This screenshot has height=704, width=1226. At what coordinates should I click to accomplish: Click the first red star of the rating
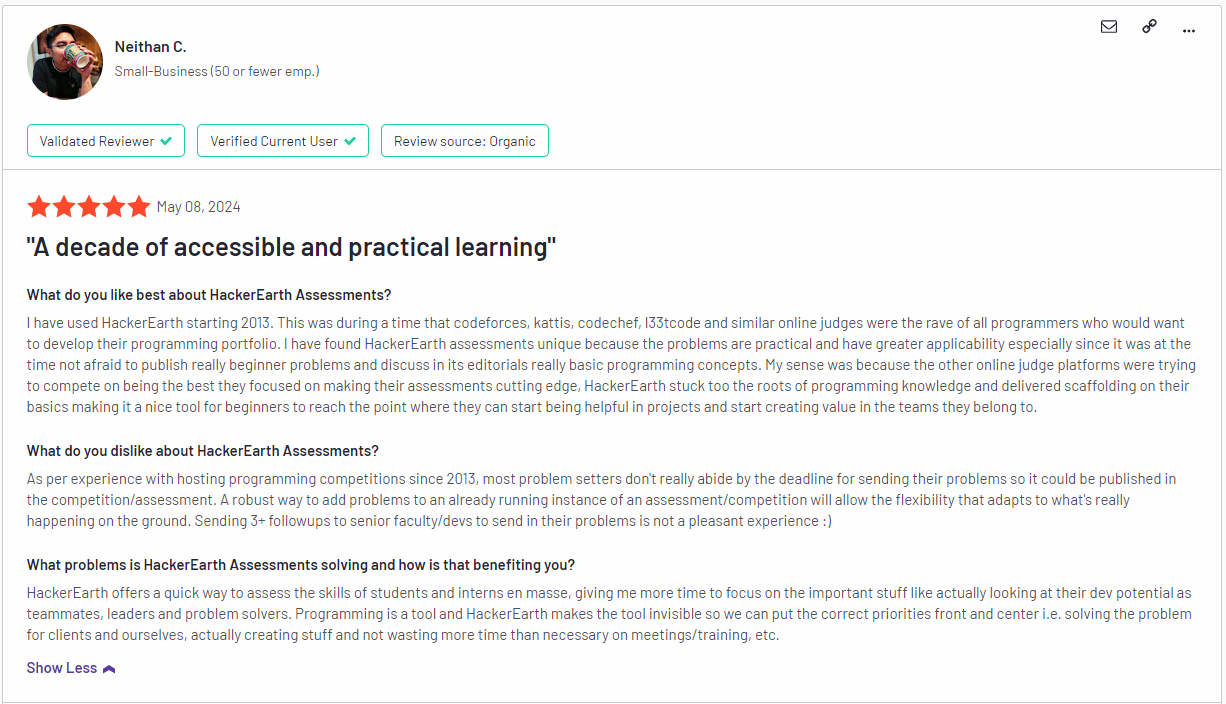[39, 206]
